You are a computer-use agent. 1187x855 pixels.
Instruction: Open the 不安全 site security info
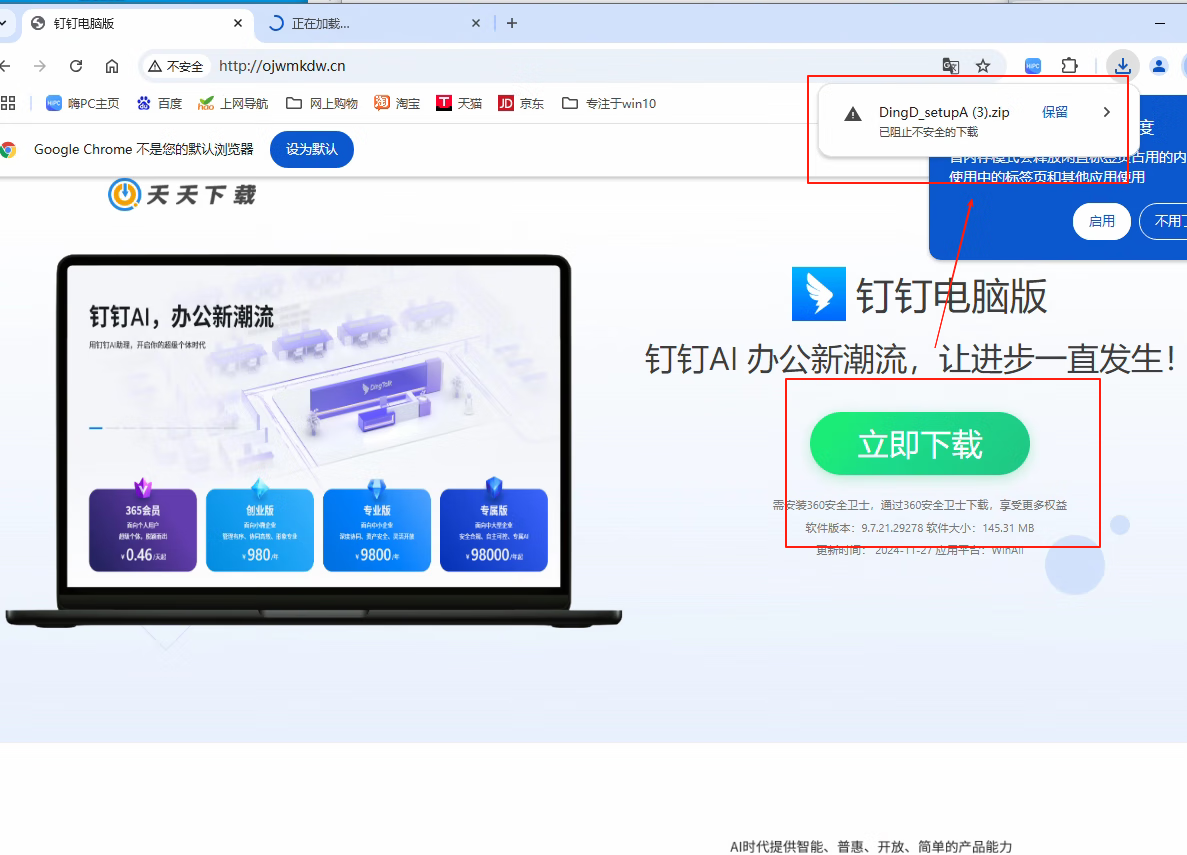tap(176, 67)
